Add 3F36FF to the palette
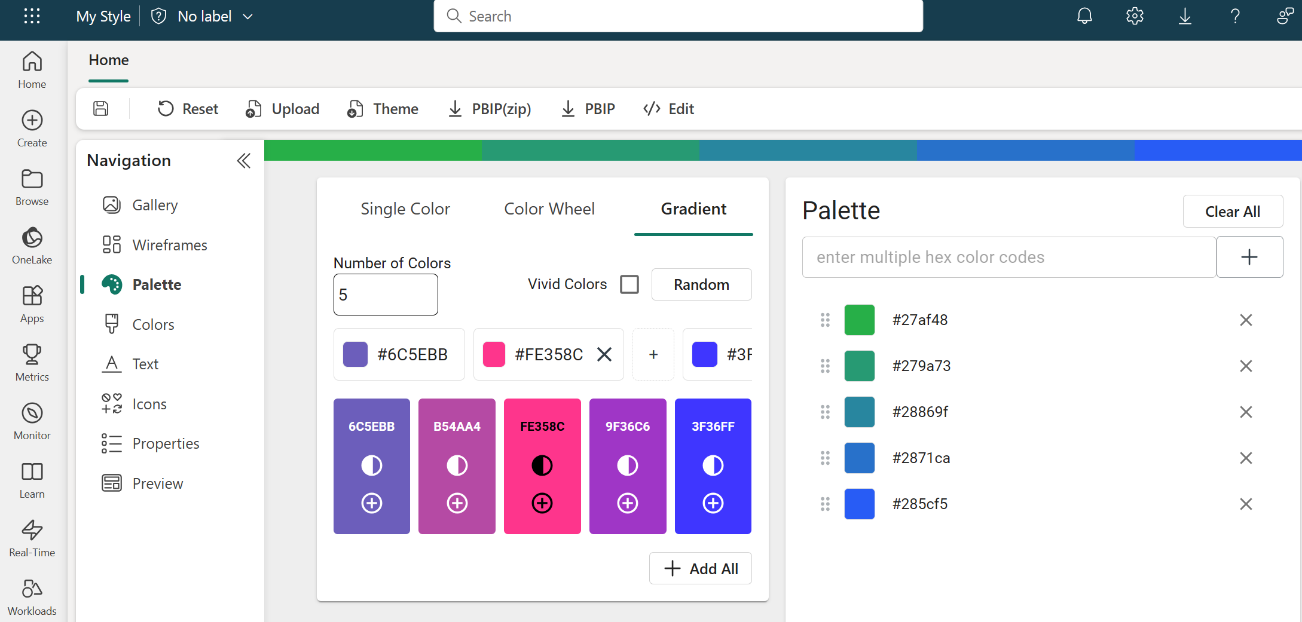Screen dimensions: 1302x622 tap(713, 503)
